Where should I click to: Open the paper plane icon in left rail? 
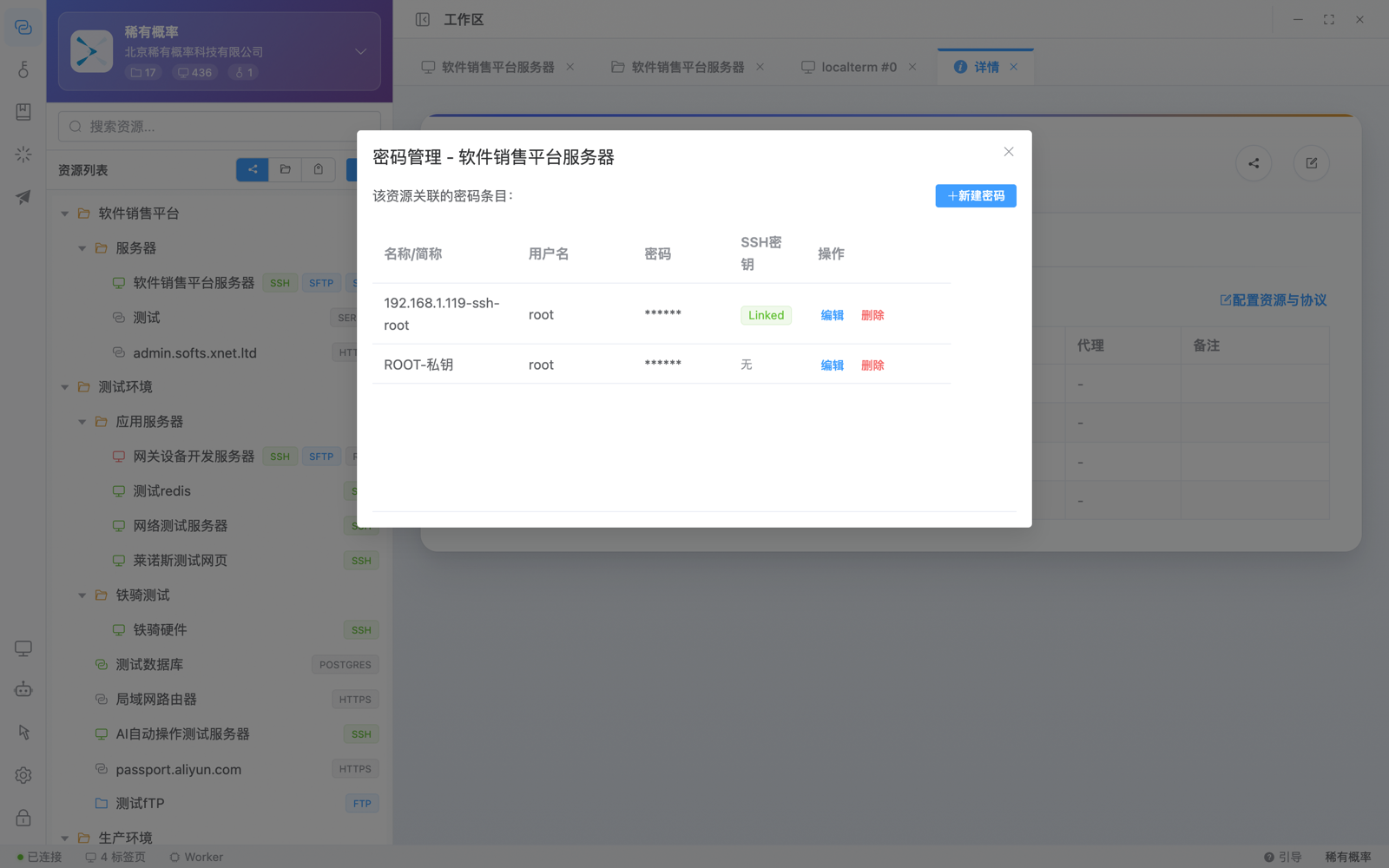click(23, 197)
